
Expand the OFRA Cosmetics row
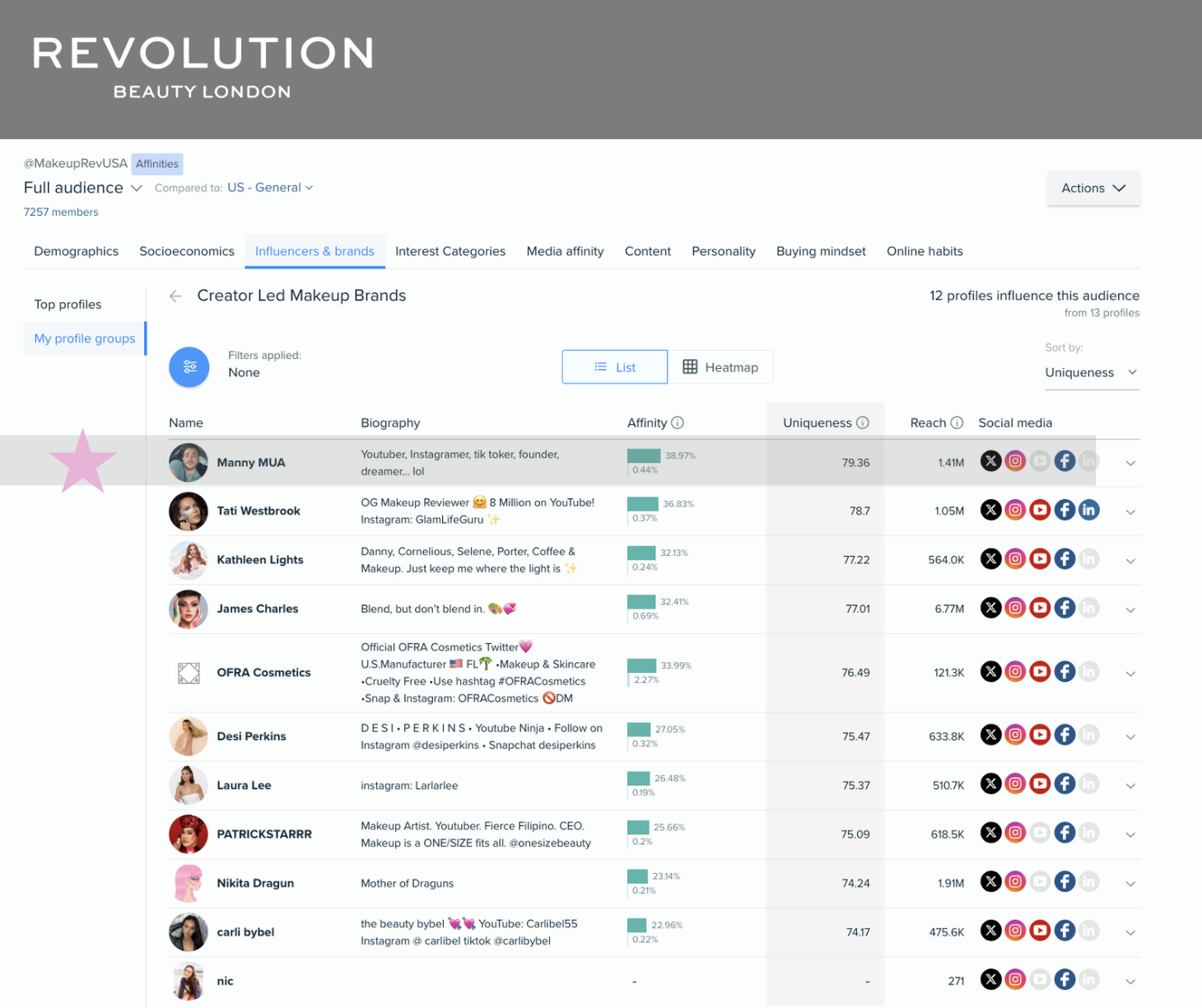point(1130,674)
